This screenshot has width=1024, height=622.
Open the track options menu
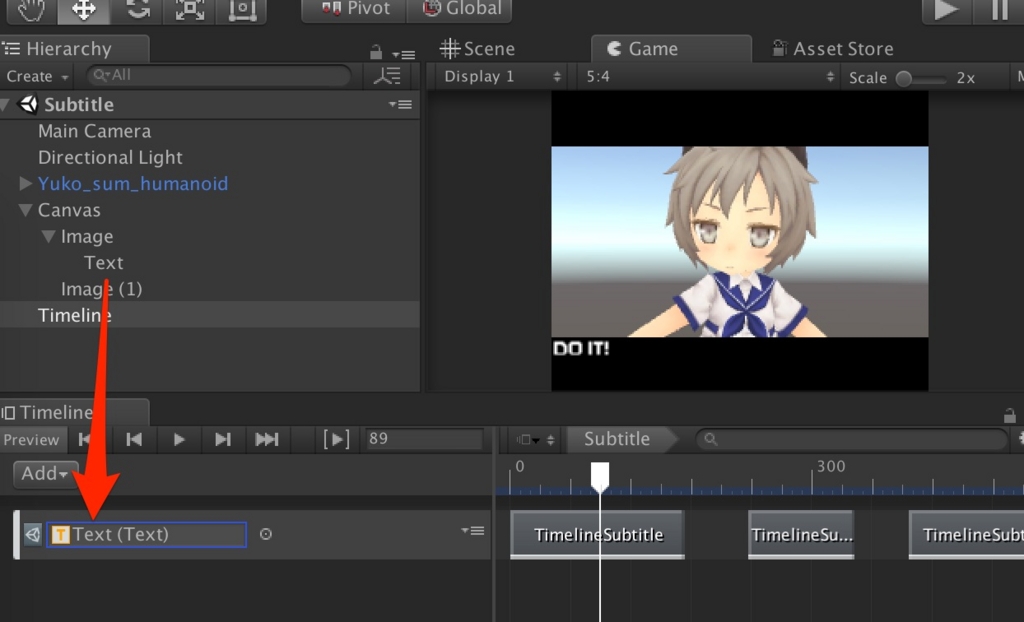point(473,531)
